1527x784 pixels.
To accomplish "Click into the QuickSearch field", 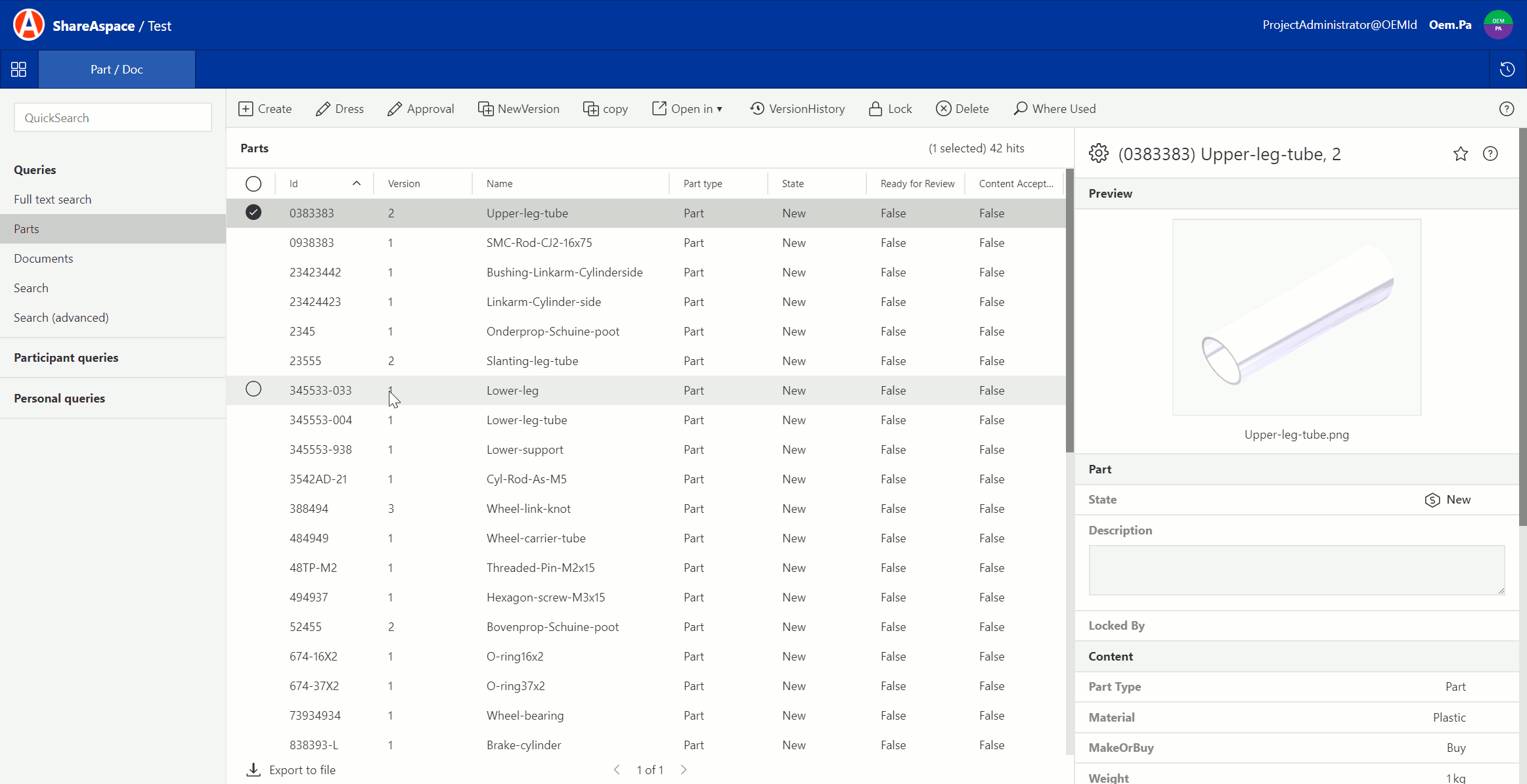I will (113, 118).
